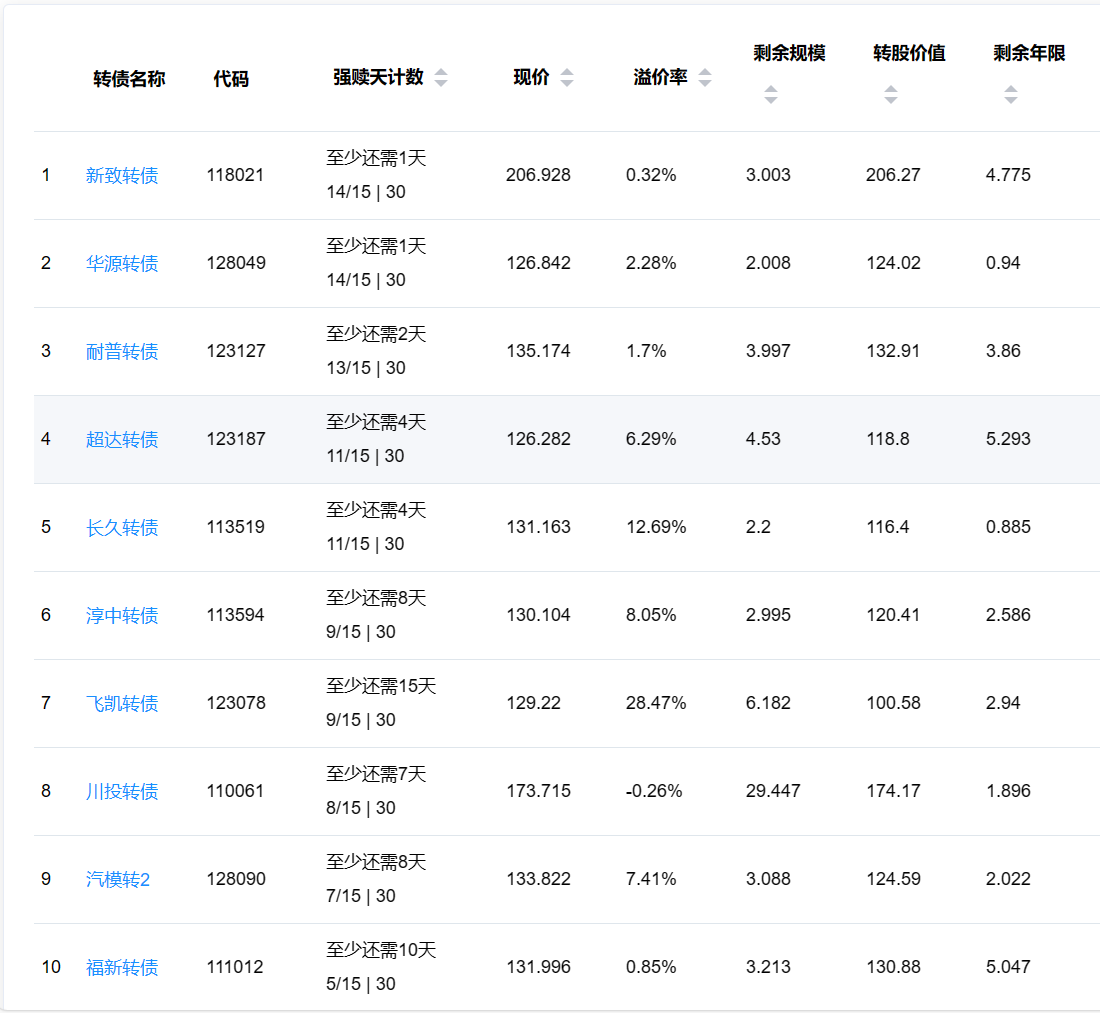This screenshot has height=1013, width=1100.
Task: Sort by 强赎天计数 using its sort arrows
Action: 441,78
